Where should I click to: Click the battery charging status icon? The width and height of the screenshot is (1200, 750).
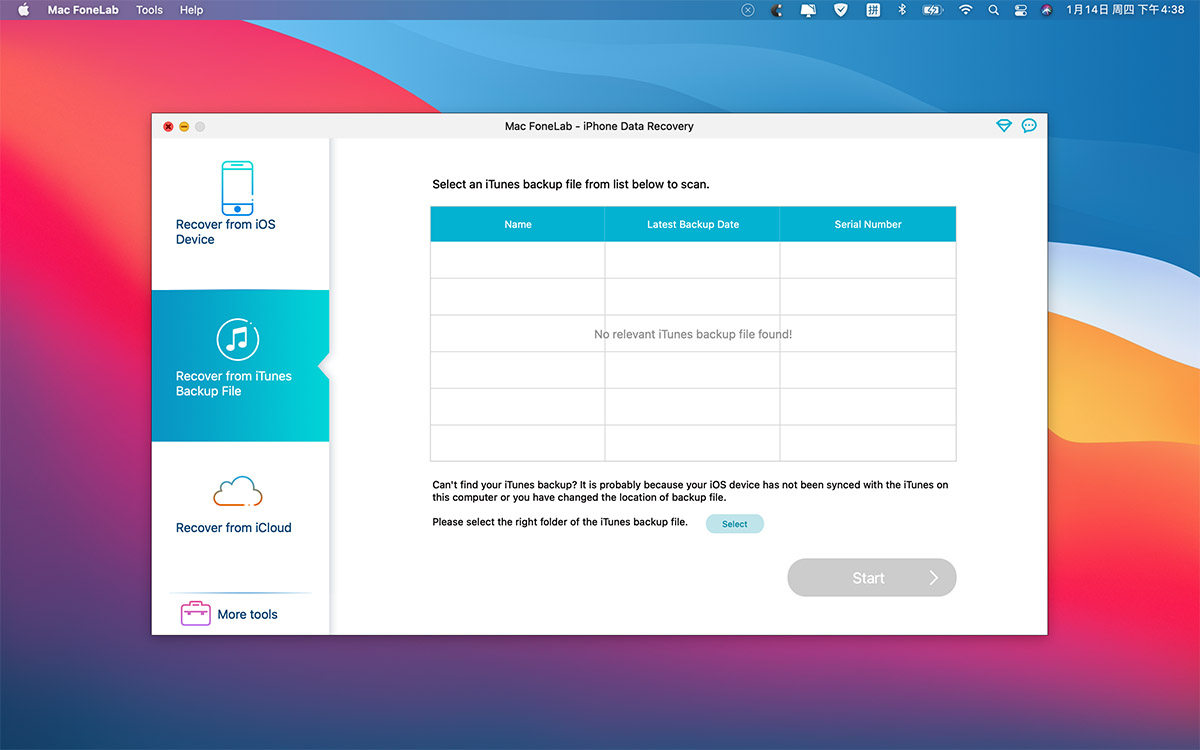tap(932, 10)
